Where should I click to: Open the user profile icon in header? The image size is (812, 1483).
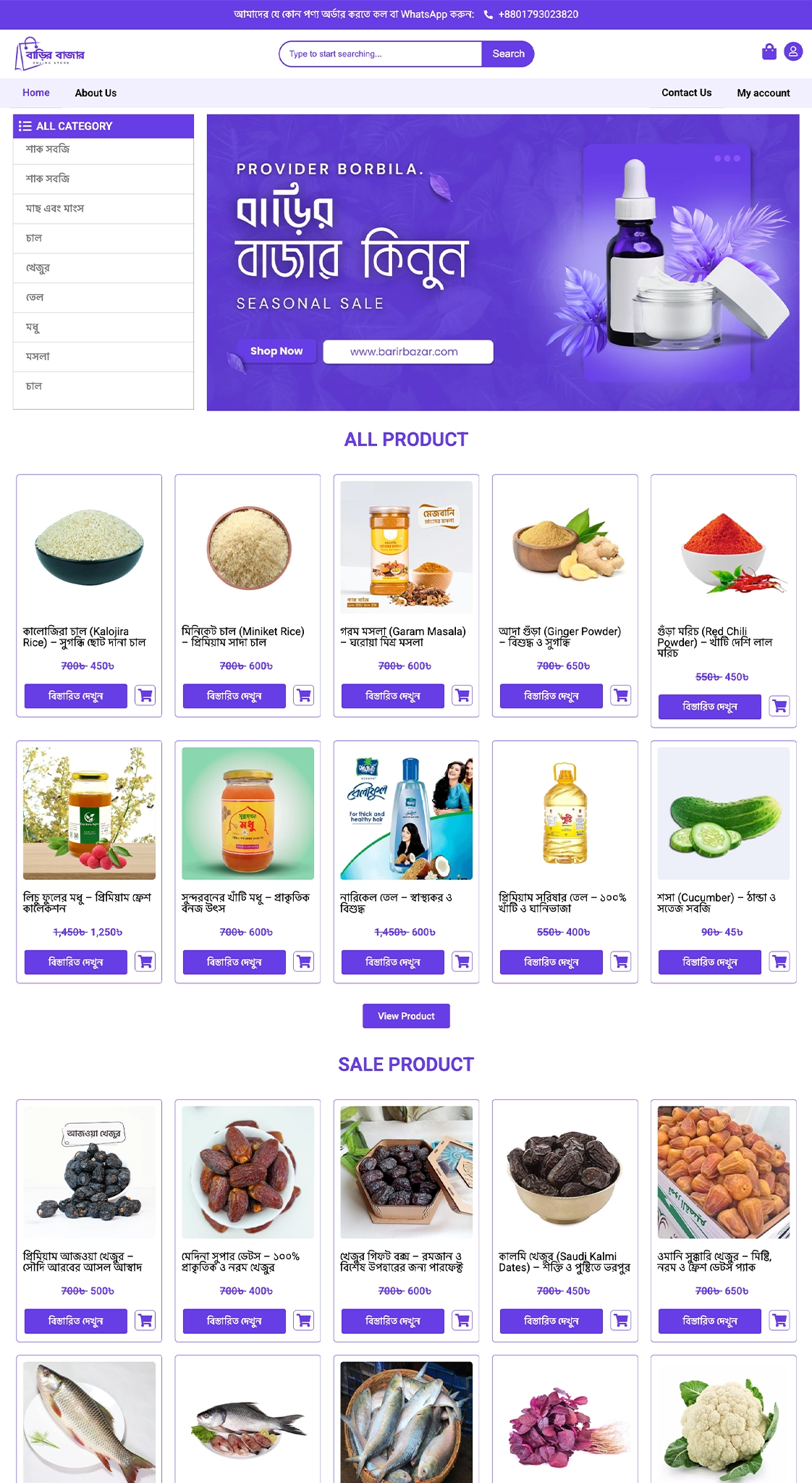coord(793,51)
